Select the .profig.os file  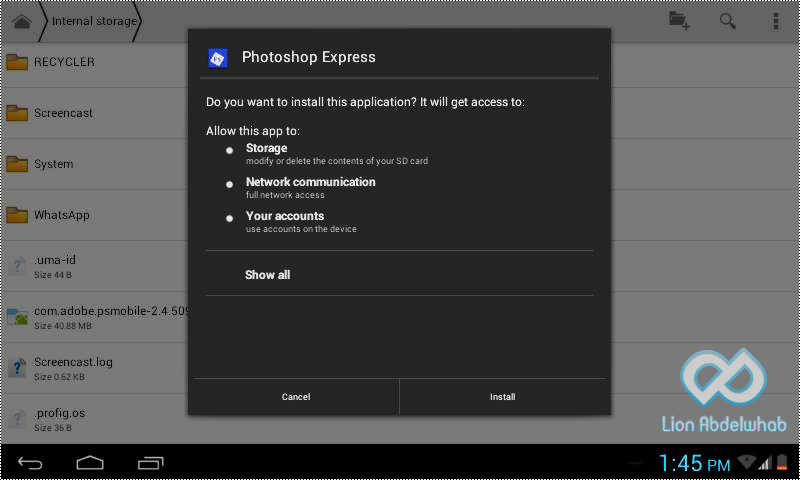(x=94, y=419)
